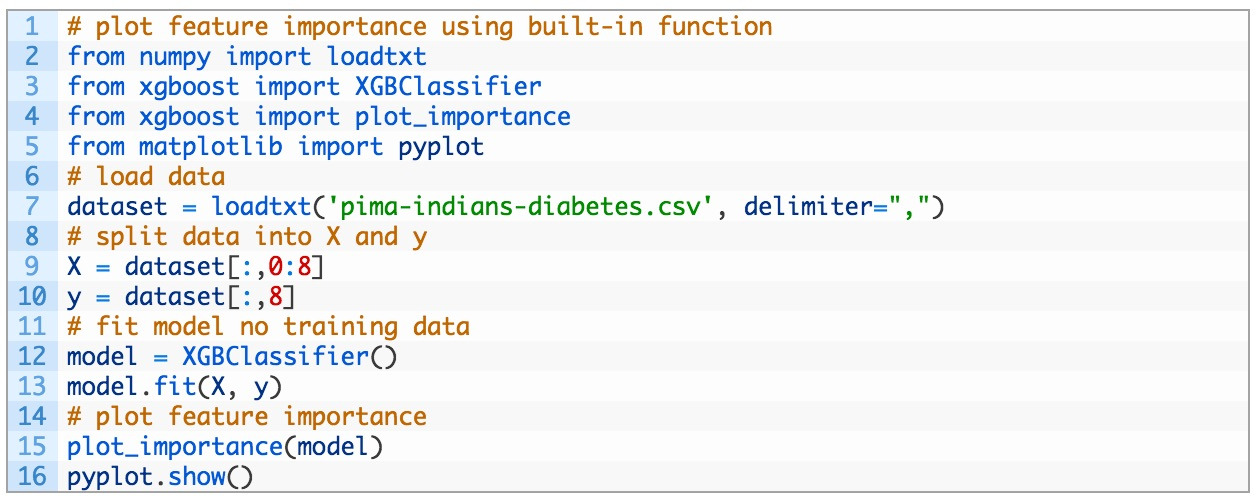Image resolution: width=1256 pixels, height=504 pixels.
Task: Click the word loadtxt on line 2
Action: pos(376,56)
